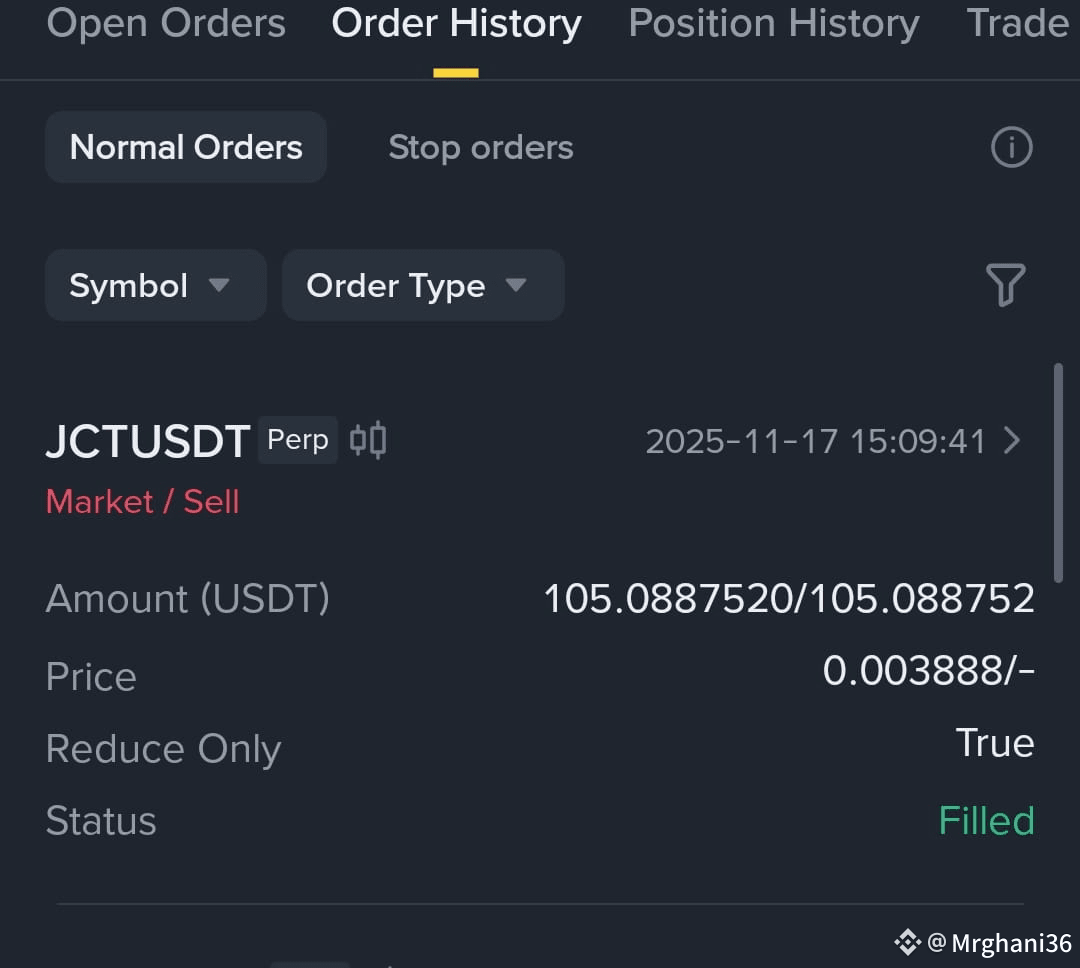1080x968 pixels.
Task: Open the JCTUSDT candlestick chart icon
Action: (368, 440)
